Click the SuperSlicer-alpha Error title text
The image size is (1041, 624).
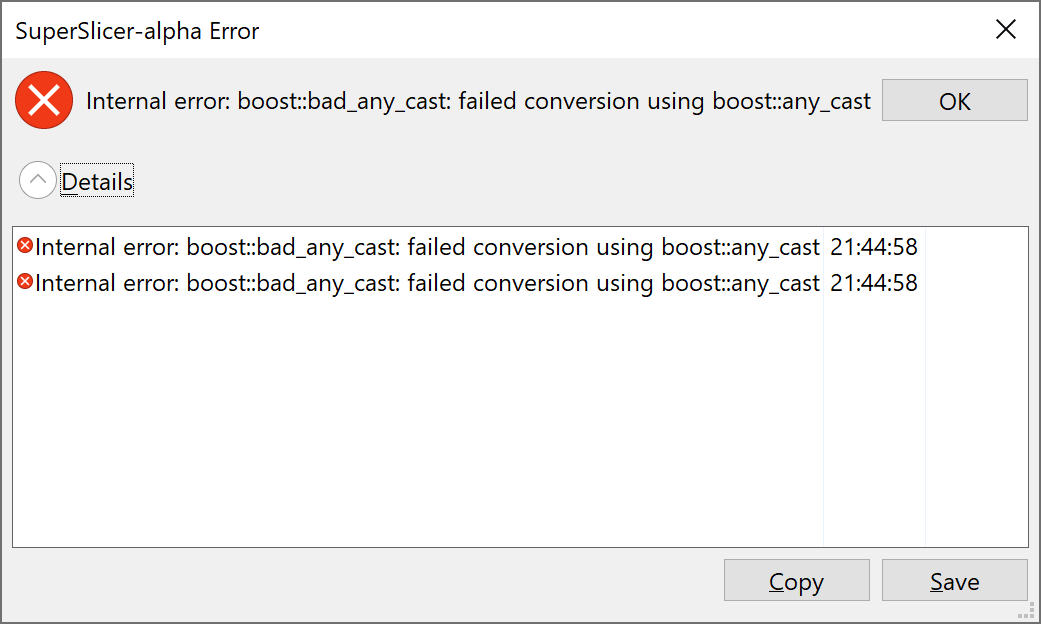point(137,31)
